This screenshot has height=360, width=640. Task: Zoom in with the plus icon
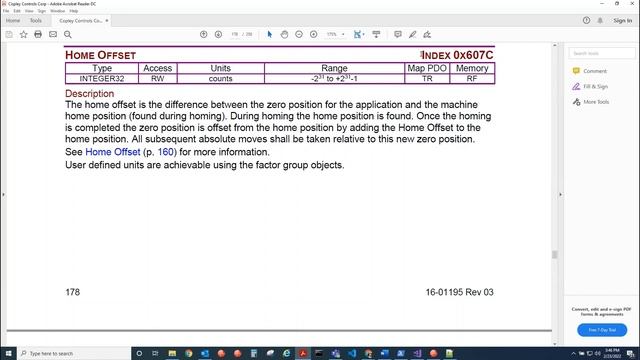point(313,34)
